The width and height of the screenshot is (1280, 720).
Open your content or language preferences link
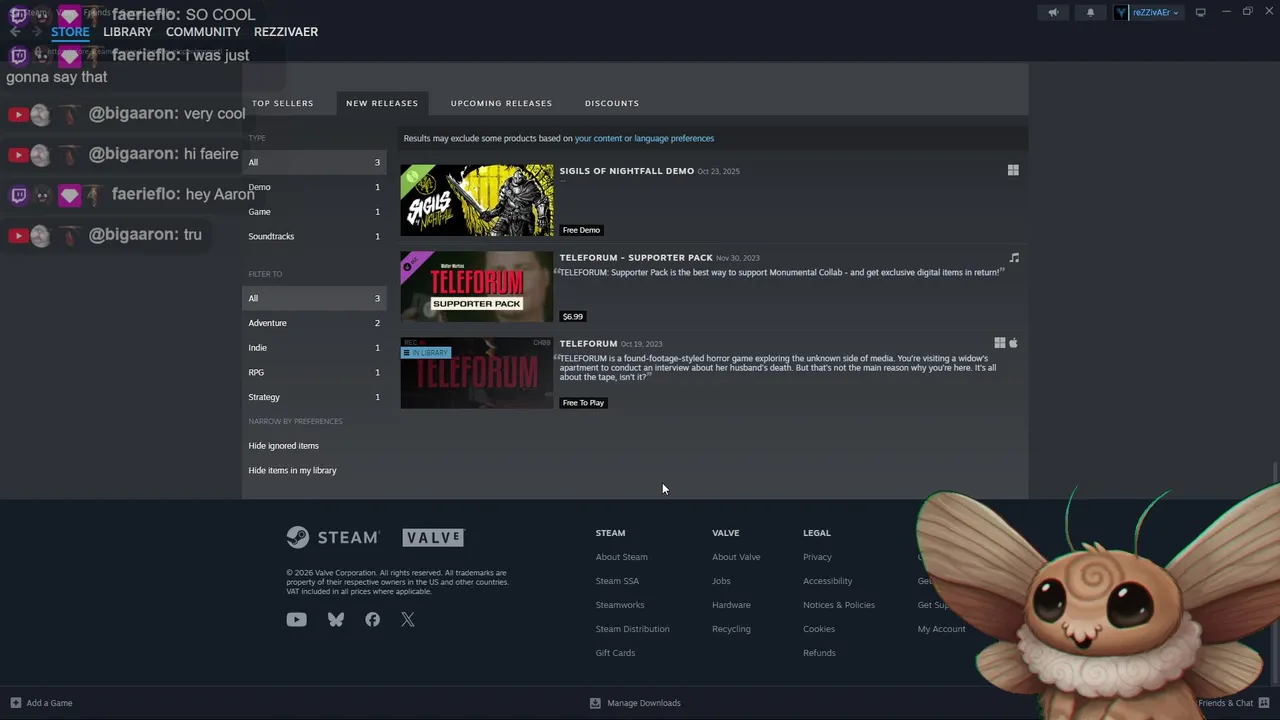644,139
